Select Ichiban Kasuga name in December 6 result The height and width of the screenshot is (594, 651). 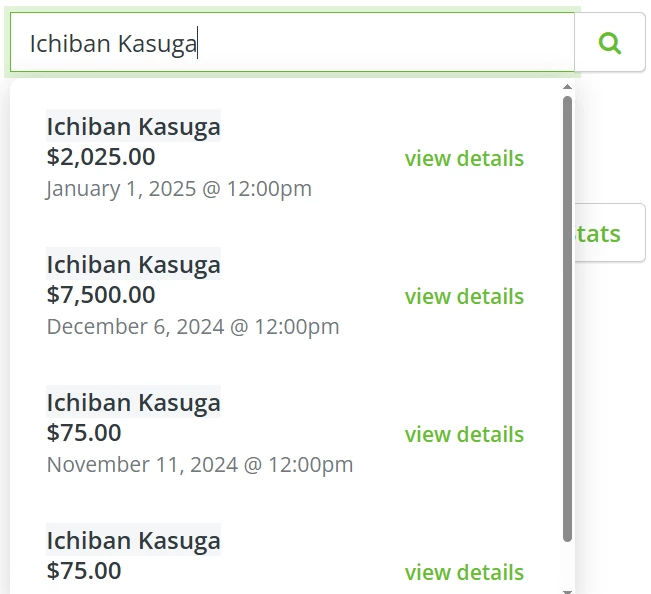pos(133,265)
